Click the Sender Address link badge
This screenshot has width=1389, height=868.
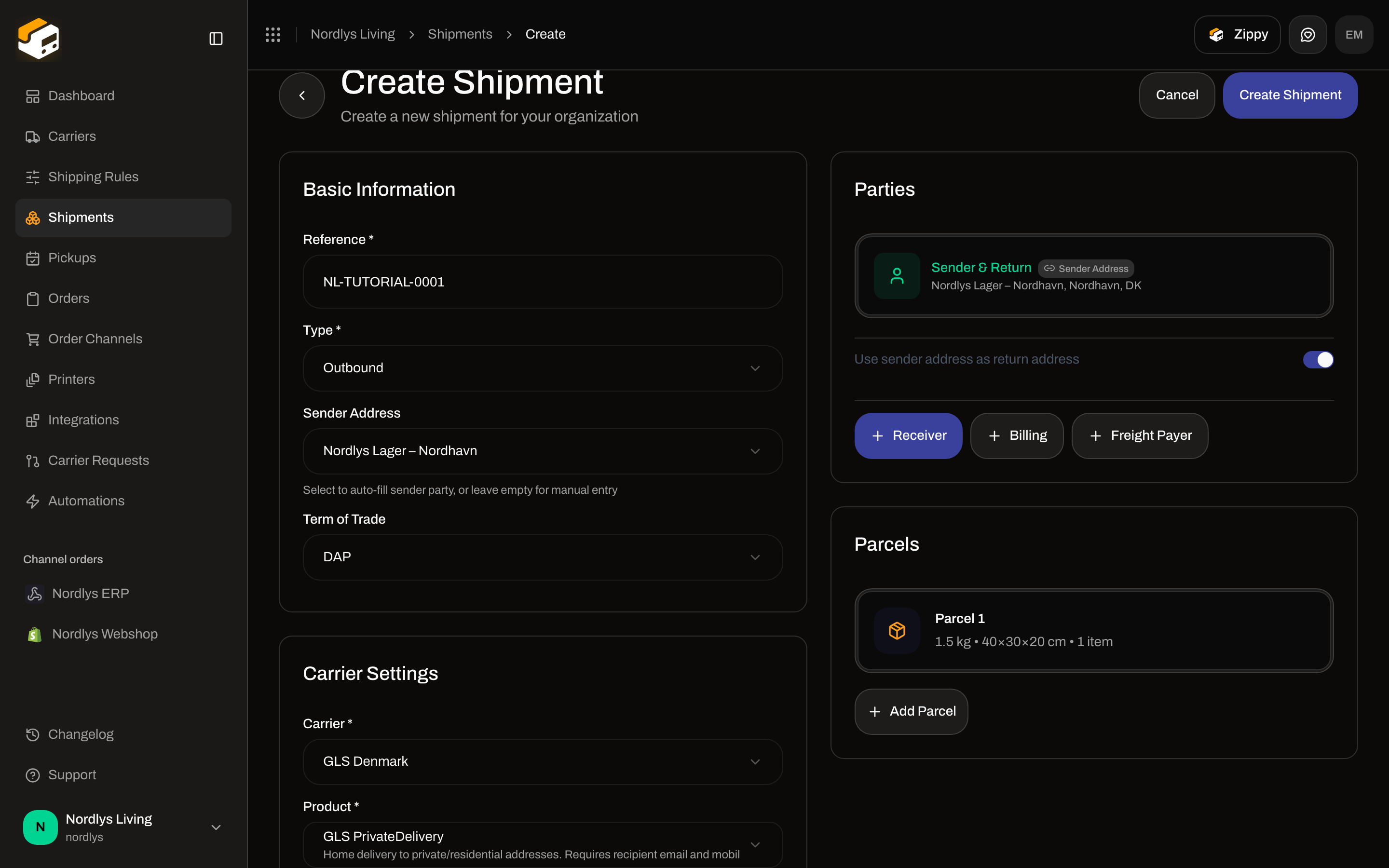click(1085, 269)
